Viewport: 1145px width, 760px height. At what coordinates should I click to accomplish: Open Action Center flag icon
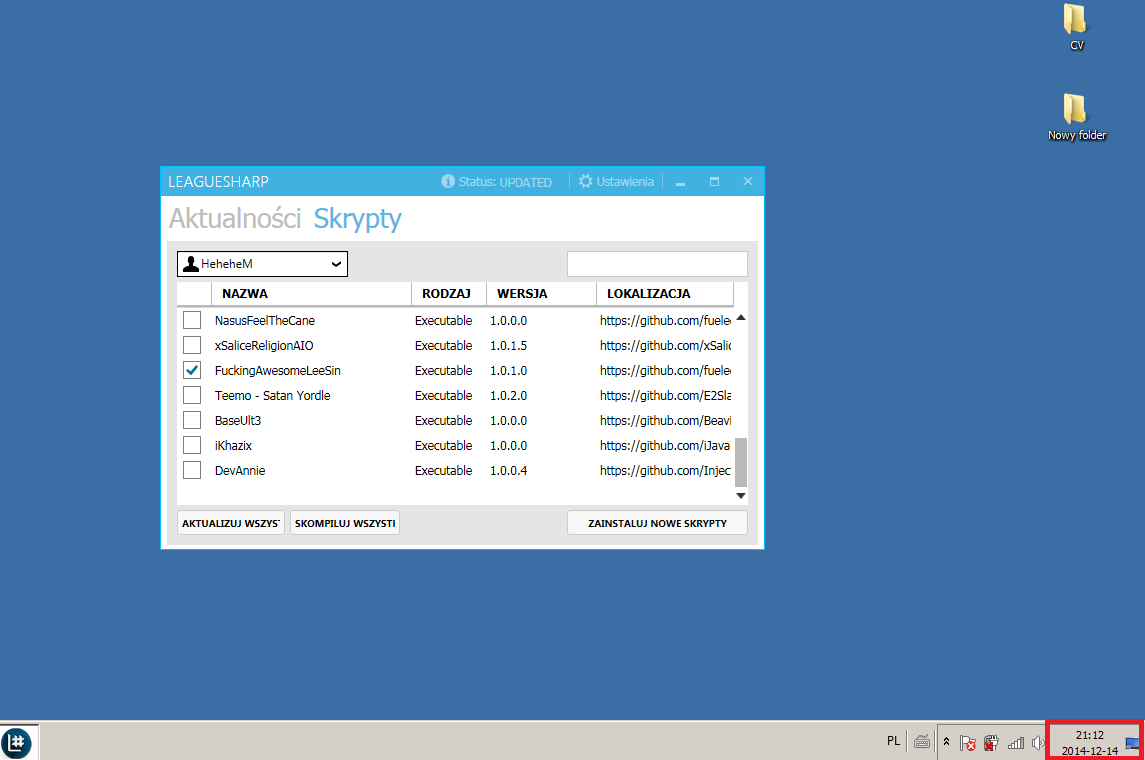pyautogui.click(x=968, y=742)
